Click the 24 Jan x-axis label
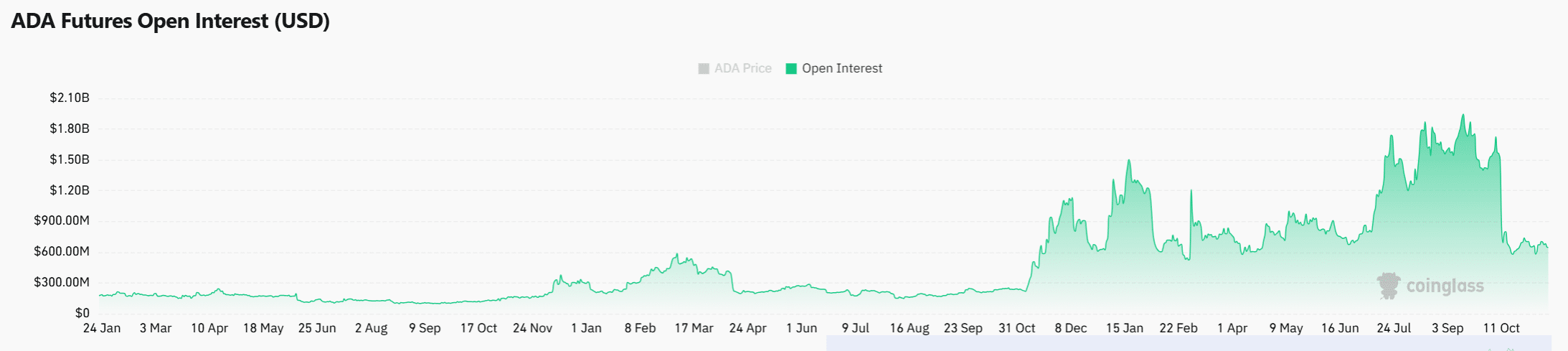This screenshot has height=351, width=1568. [102, 328]
